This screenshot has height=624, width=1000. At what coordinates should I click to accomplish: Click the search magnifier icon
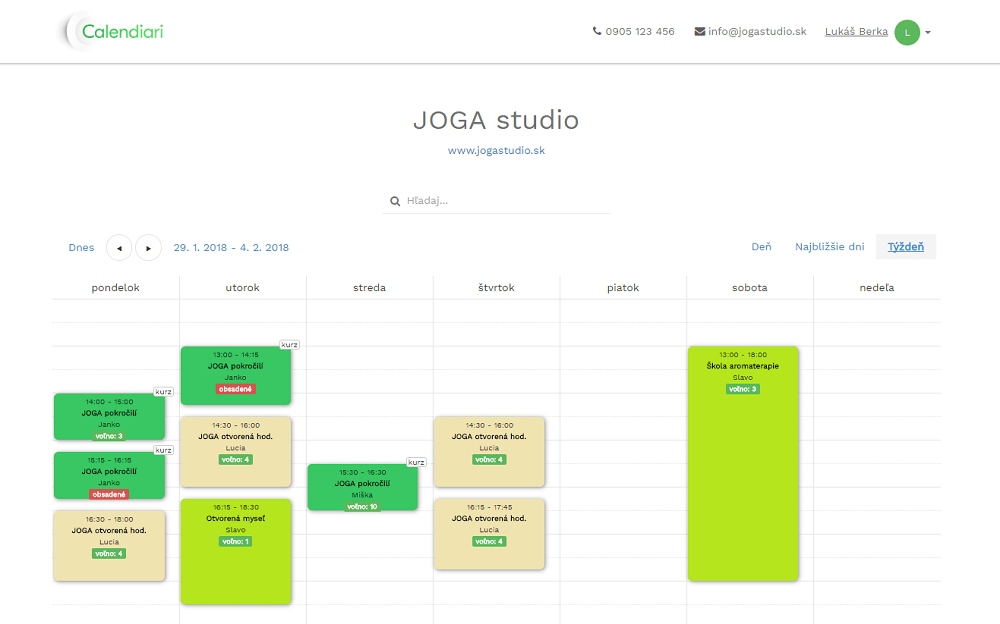coord(395,201)
